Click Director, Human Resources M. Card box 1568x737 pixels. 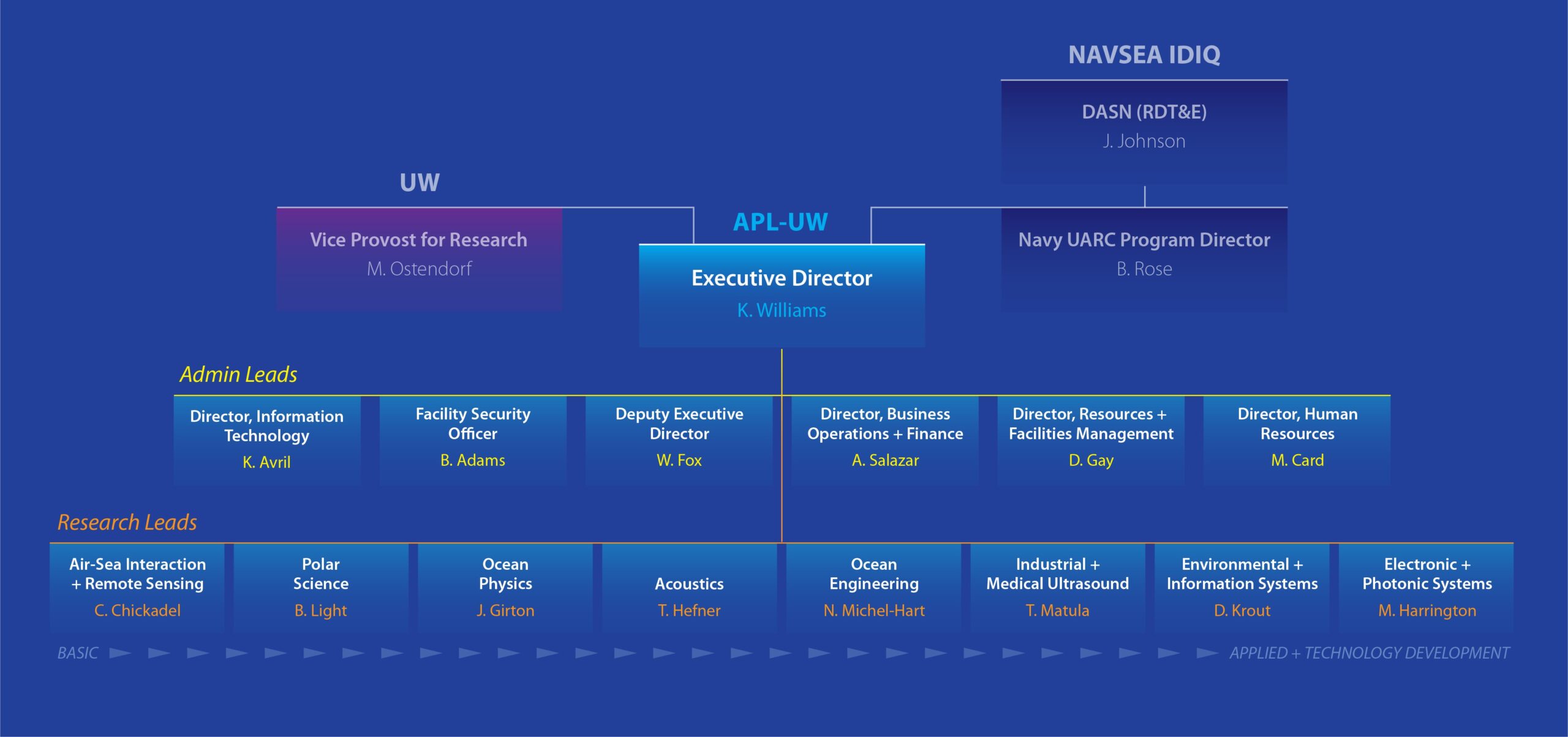[1297, 441]
